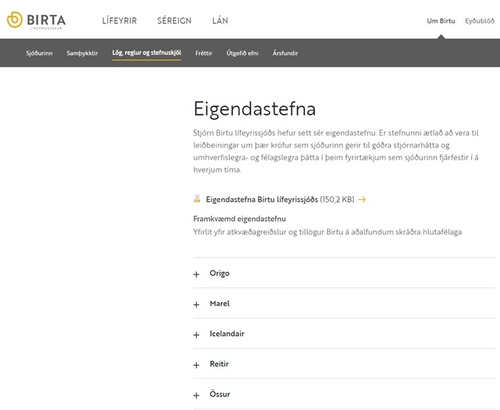Viewport: 500px width, 410px height.
Task: Expand the Össur accordion plus icon
Action: point(196,395)
